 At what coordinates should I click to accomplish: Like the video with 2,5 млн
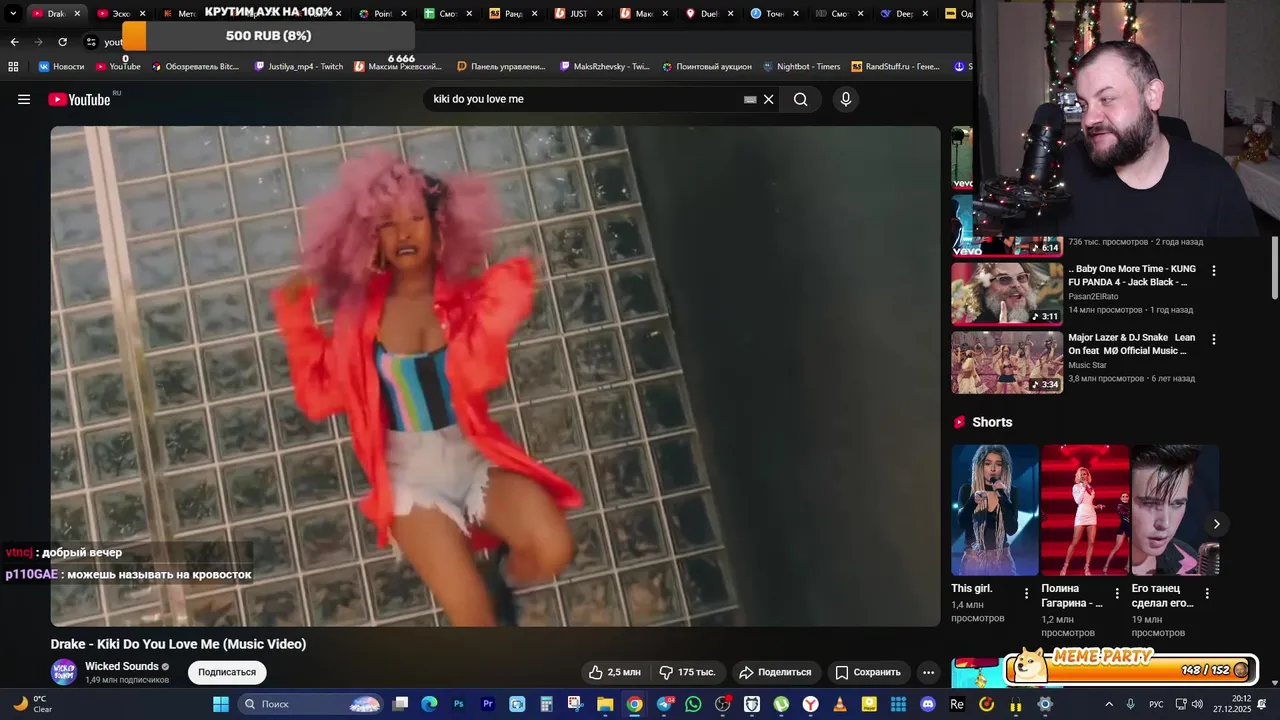pos(614,672)
